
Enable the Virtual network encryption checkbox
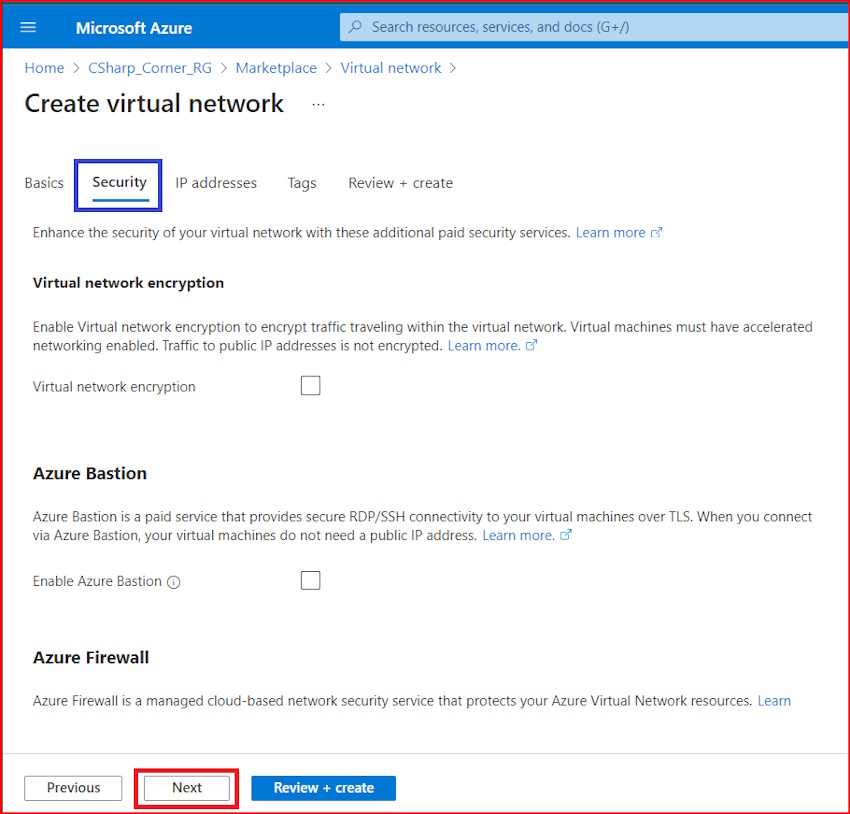[x=310, y=385]
